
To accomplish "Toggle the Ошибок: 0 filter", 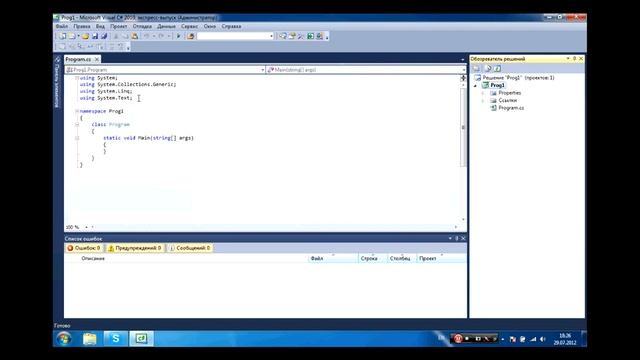I will pyautogui.click(x=84, y=248).
